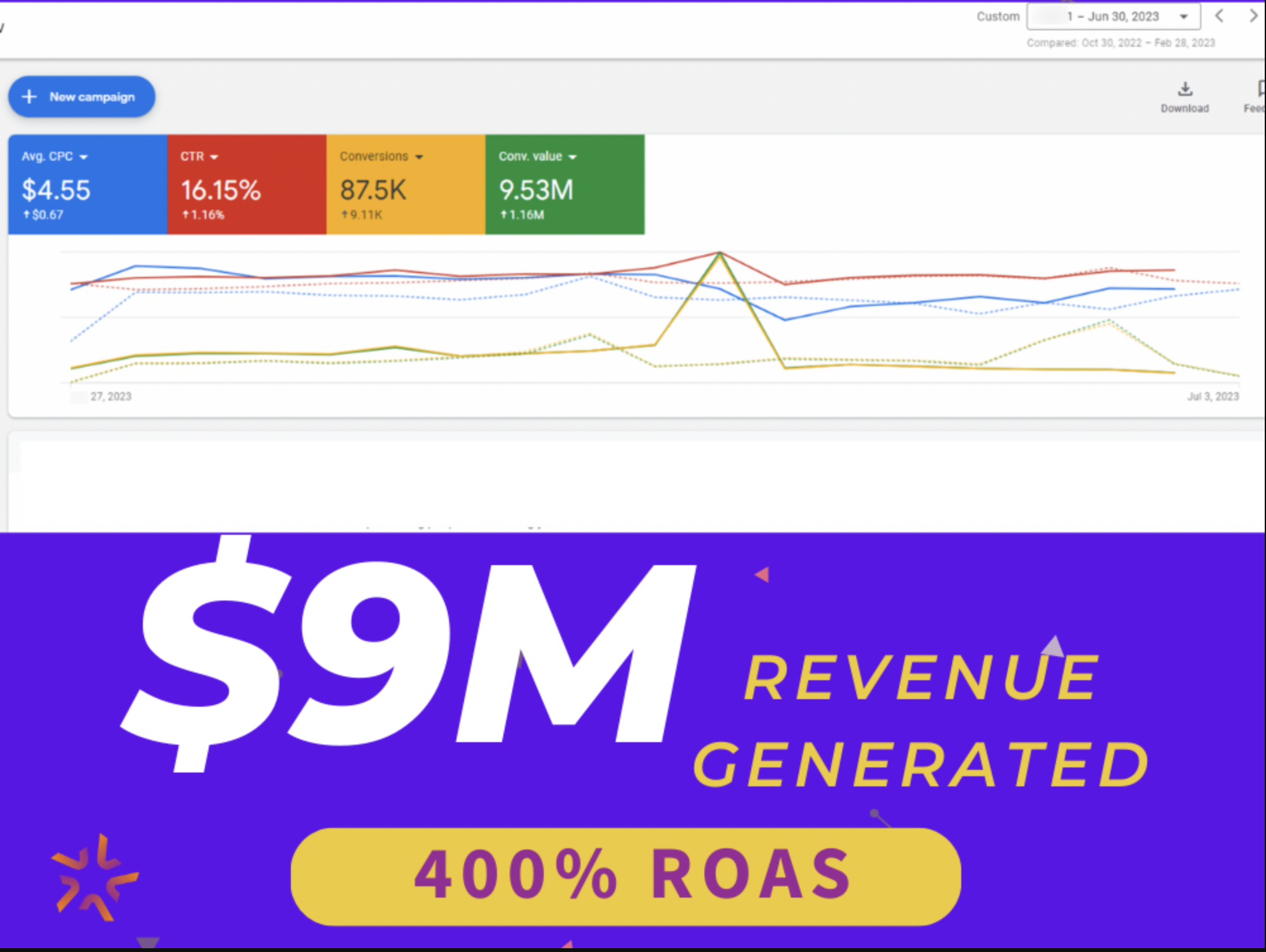Select the blue Avg. CPC $4.55 card
Screen dimensions: 1266x952
coord(88,185)
